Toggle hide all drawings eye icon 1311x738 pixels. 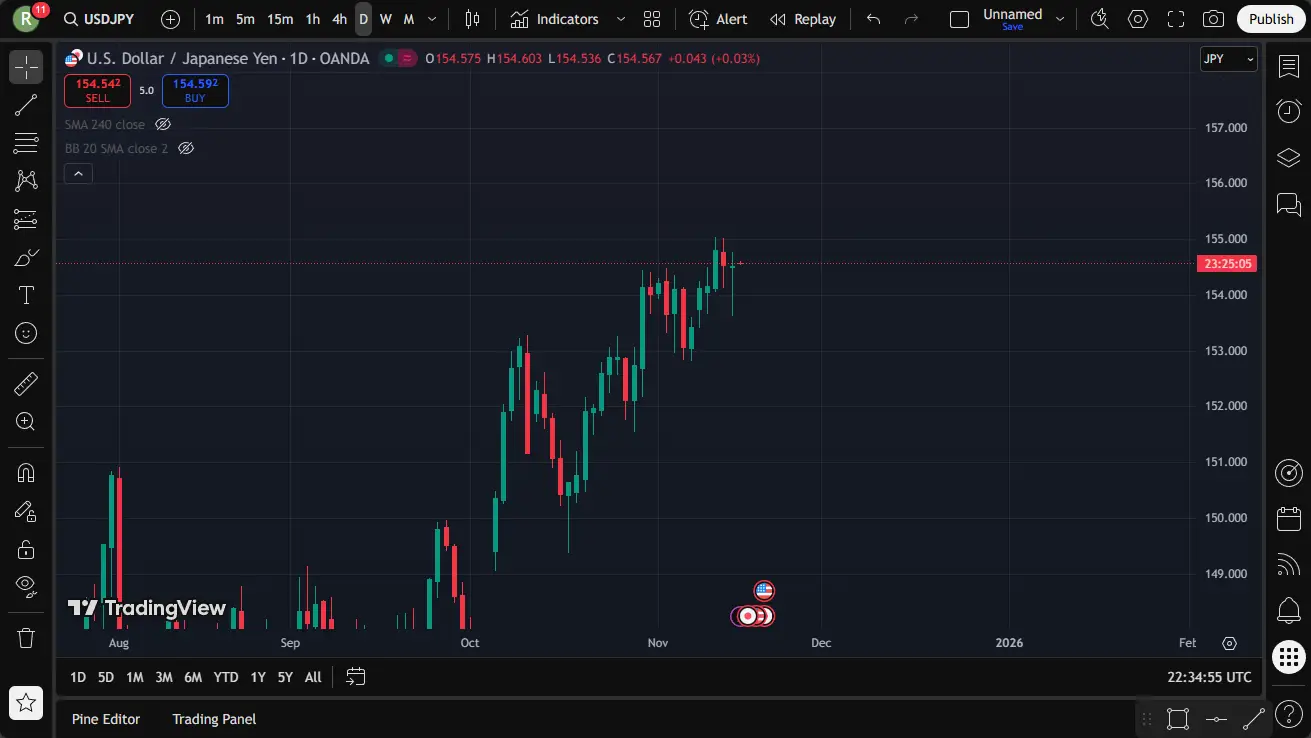[26, 585]
